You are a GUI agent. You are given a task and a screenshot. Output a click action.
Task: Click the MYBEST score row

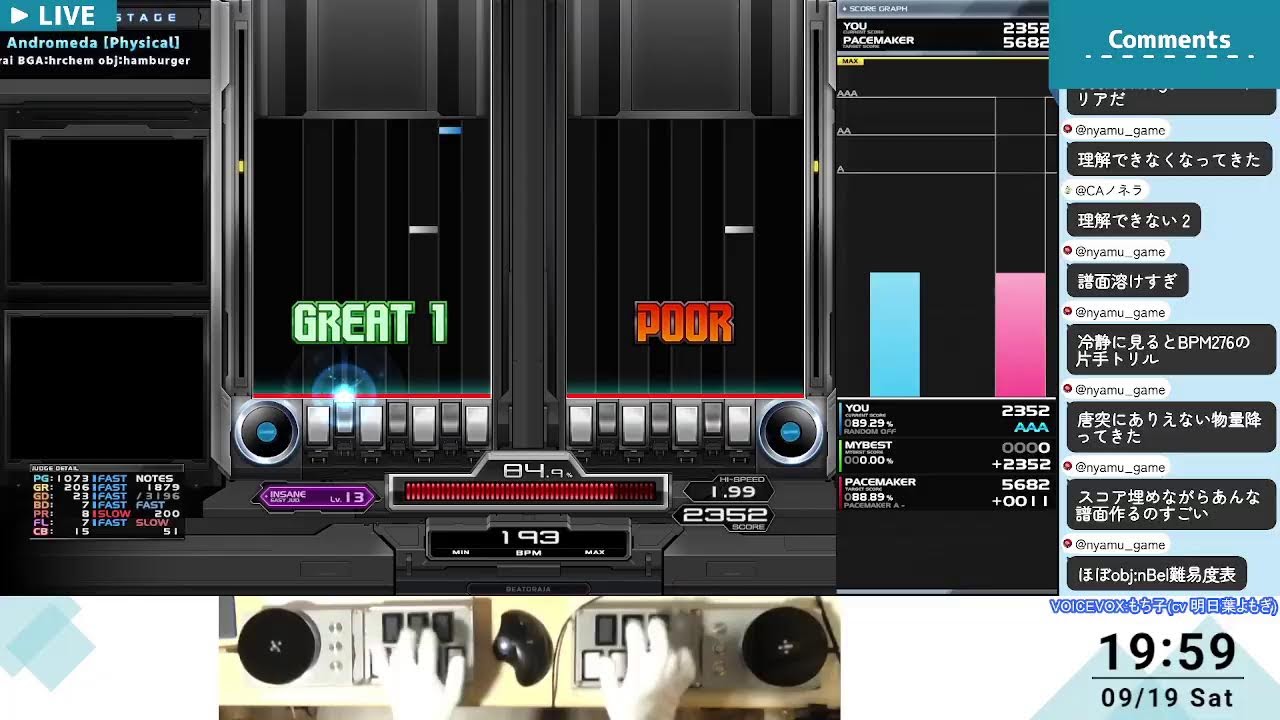[x=946, y=454]
